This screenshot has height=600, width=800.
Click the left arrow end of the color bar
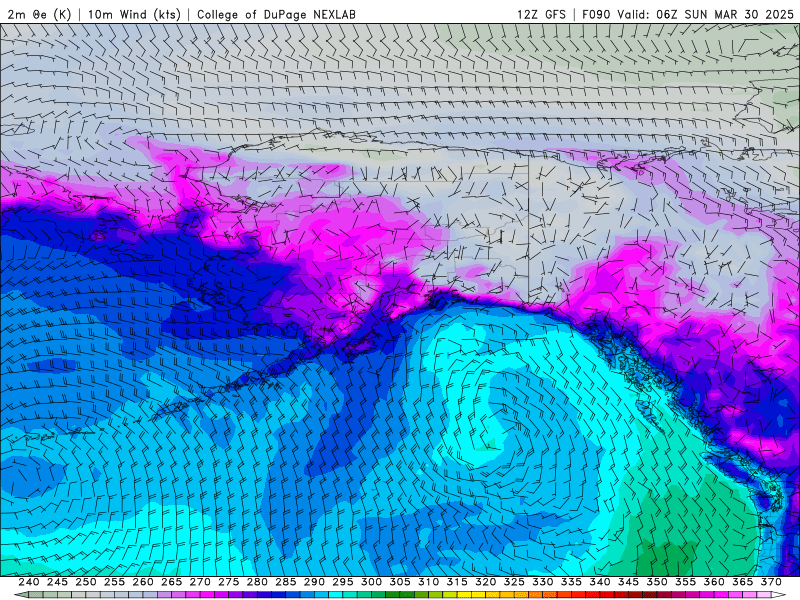point(21,595)
